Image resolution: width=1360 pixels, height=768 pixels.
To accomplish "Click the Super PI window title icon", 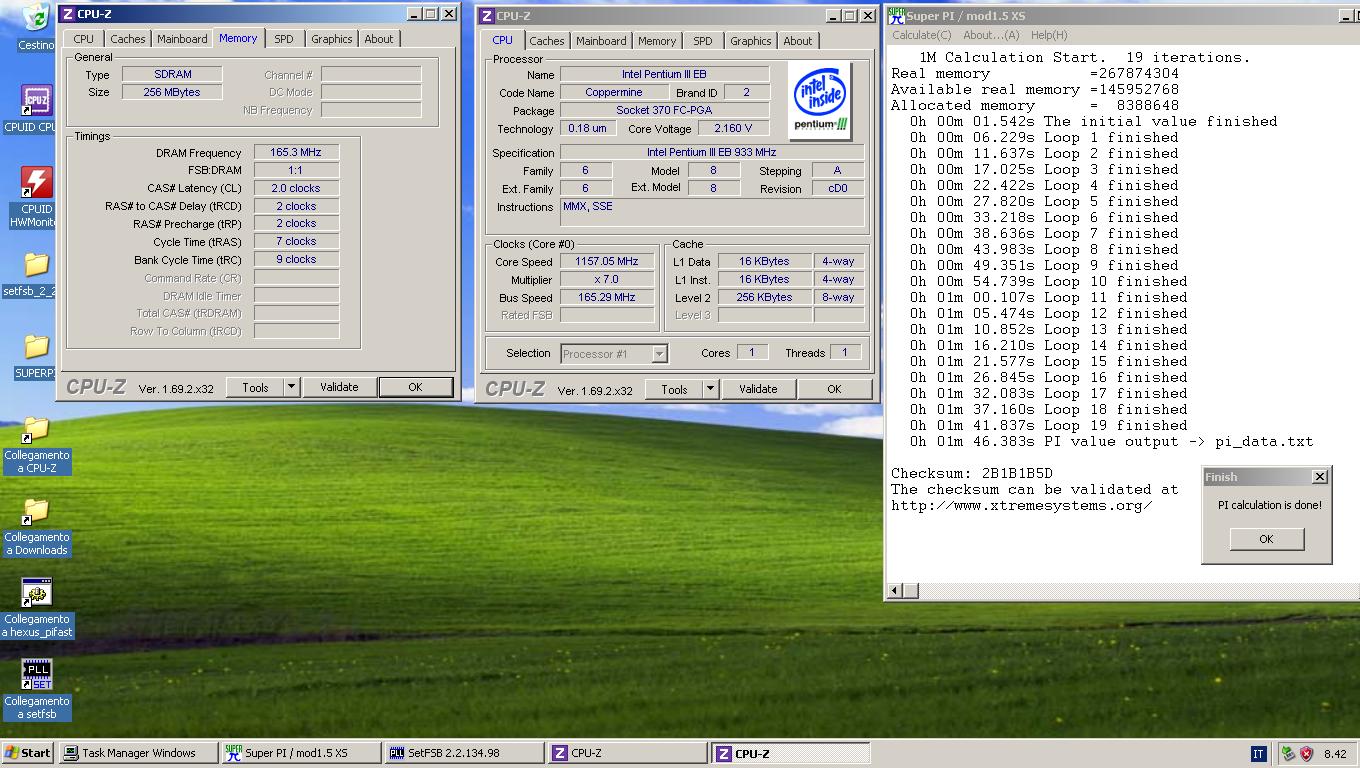I will coord(896,15).
